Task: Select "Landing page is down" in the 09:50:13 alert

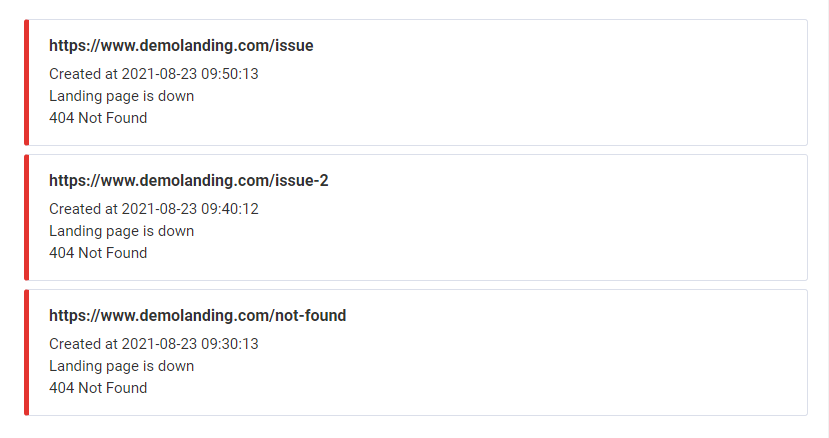Action: pos(121,96)
